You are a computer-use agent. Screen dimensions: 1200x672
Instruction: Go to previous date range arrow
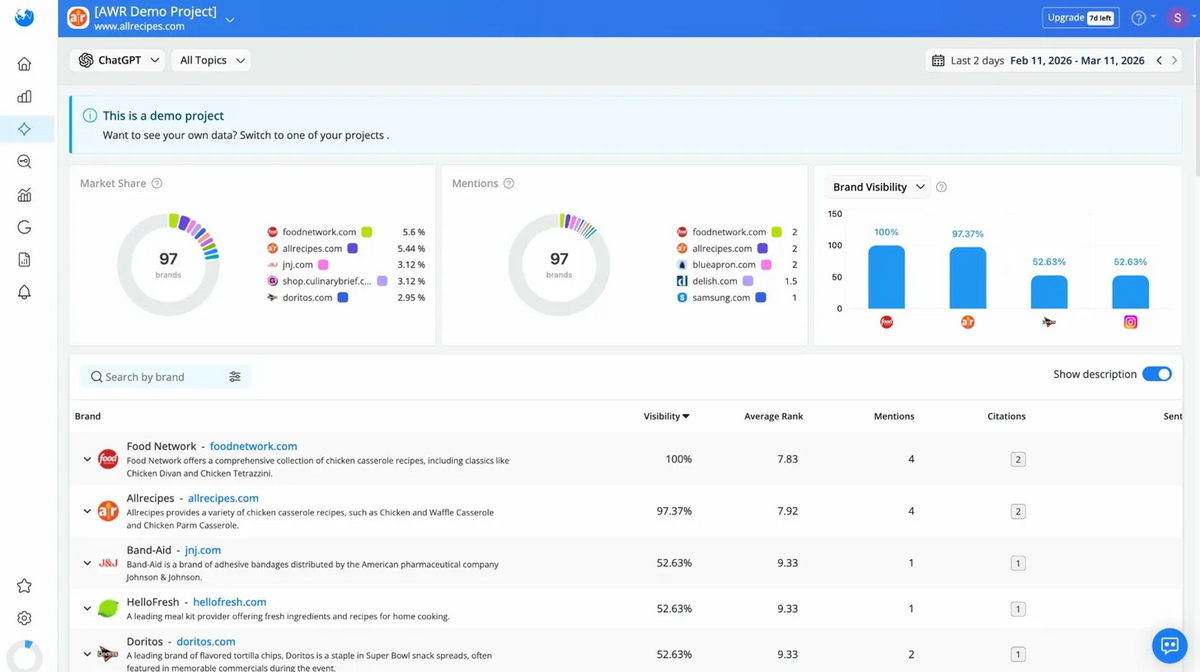coord(1159,61)
